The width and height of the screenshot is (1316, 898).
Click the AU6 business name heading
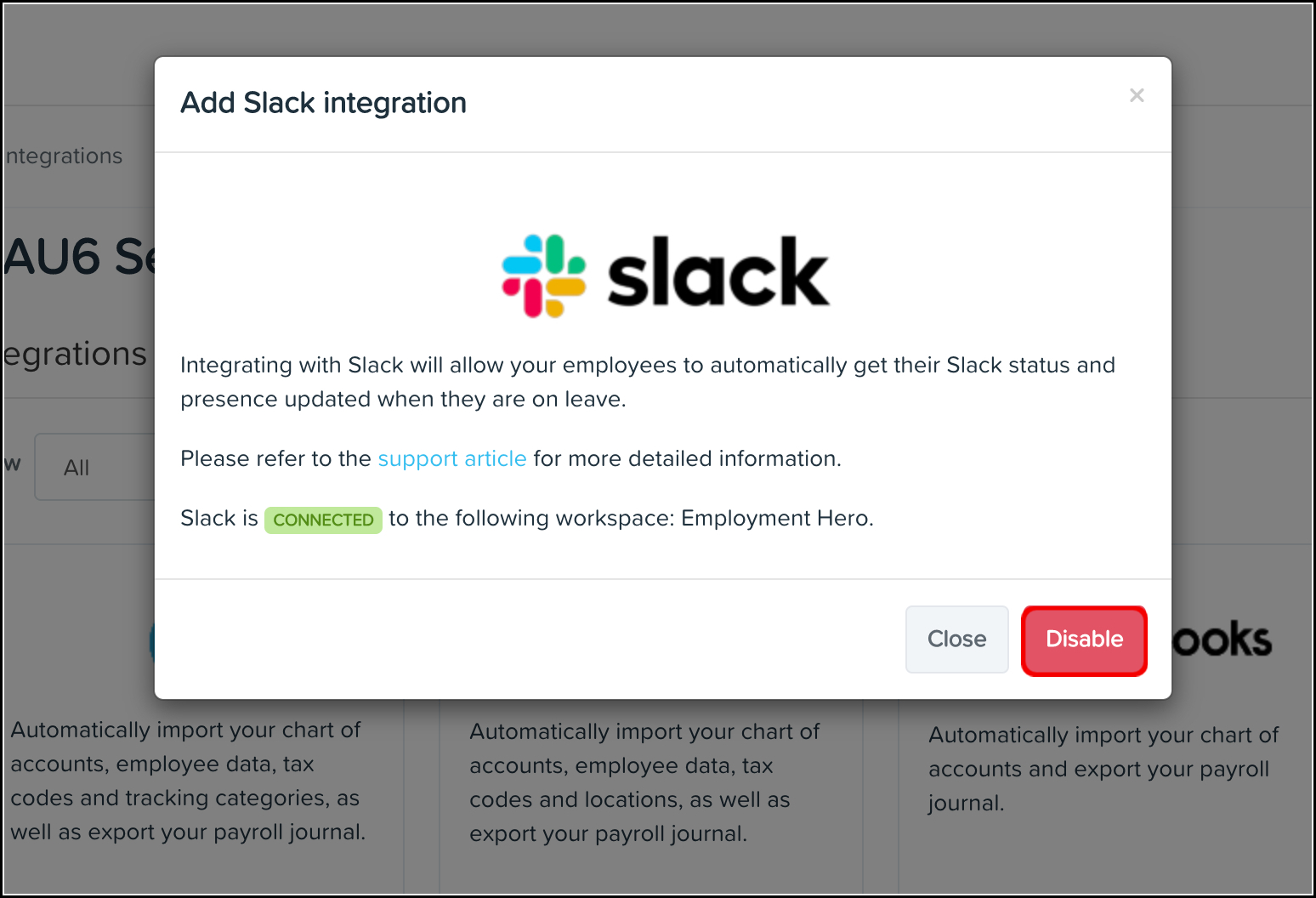[80, 257]
